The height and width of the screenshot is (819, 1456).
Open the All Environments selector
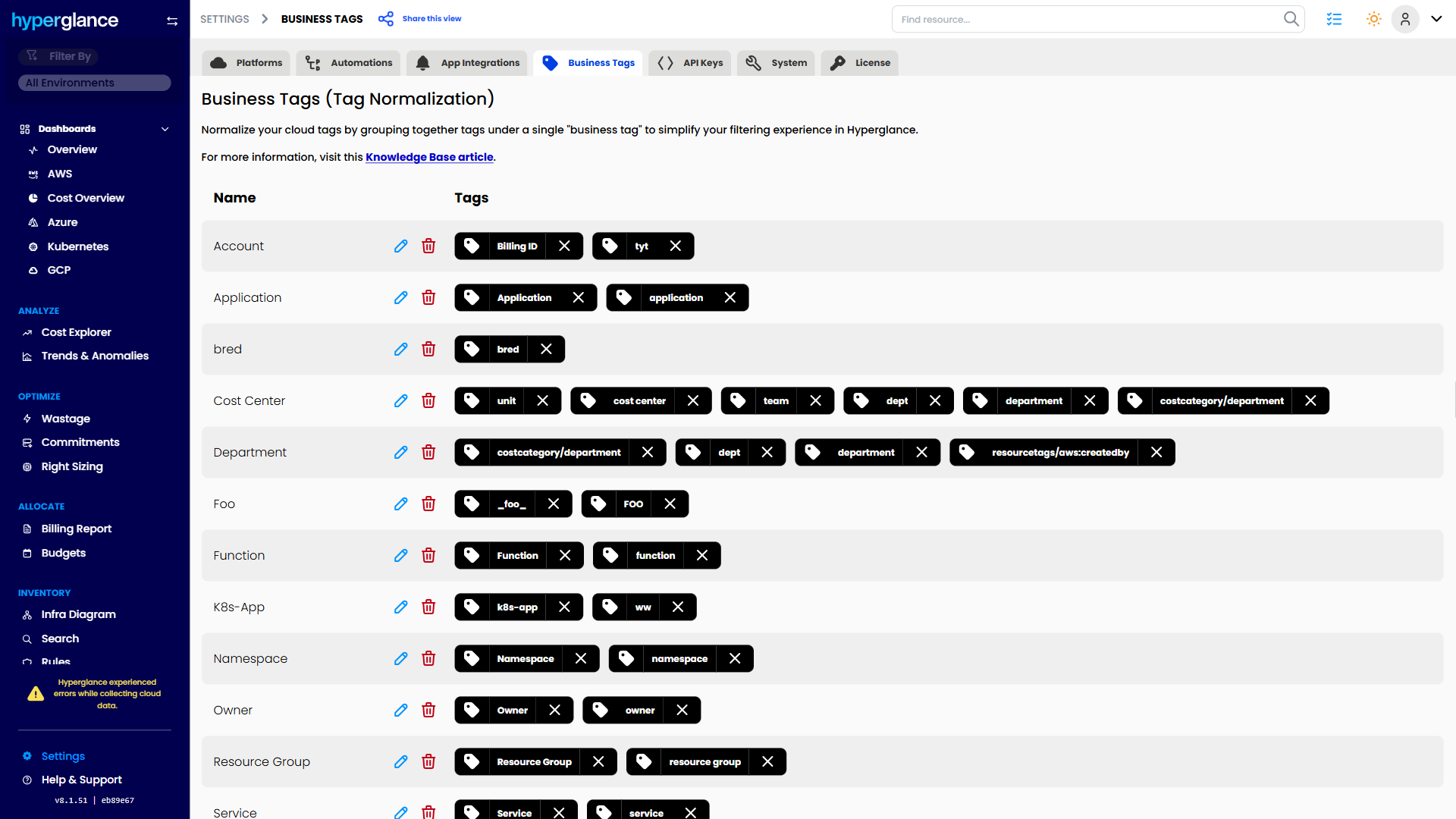pyautogui.click(x=94, y=83)
